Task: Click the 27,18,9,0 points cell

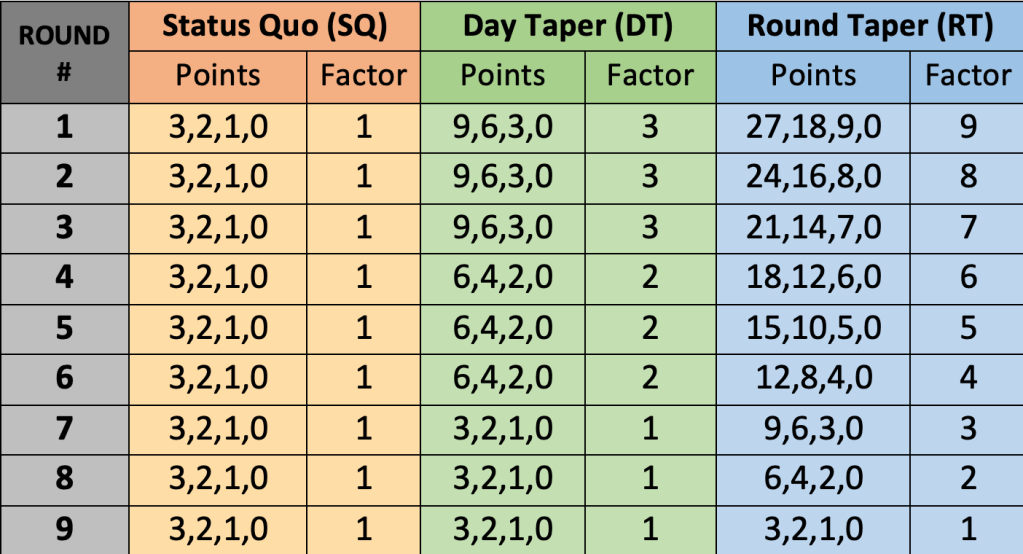Action: click(814, 127)
